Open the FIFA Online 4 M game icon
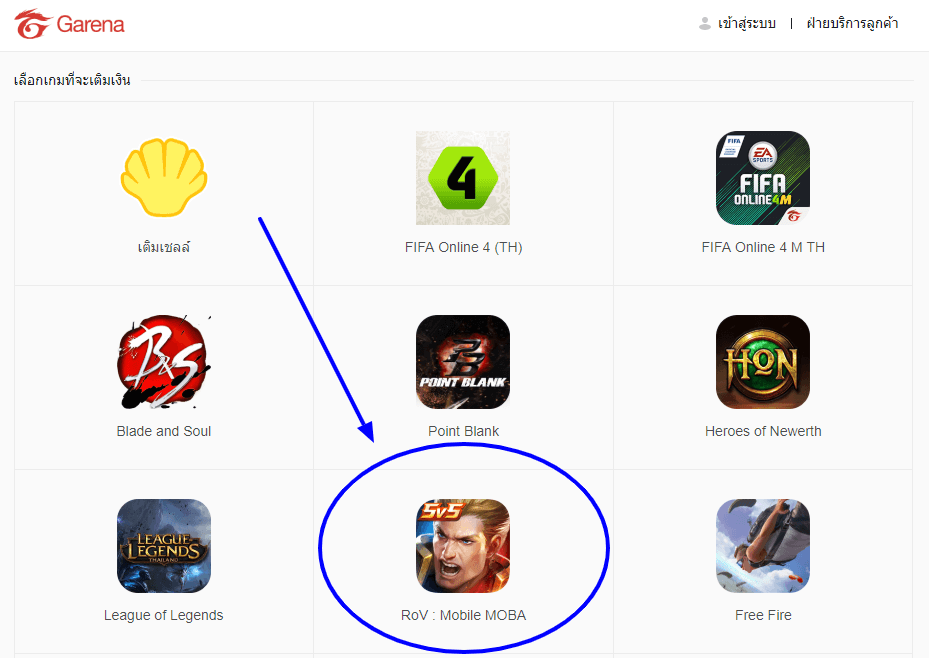 tap(763, 178)
